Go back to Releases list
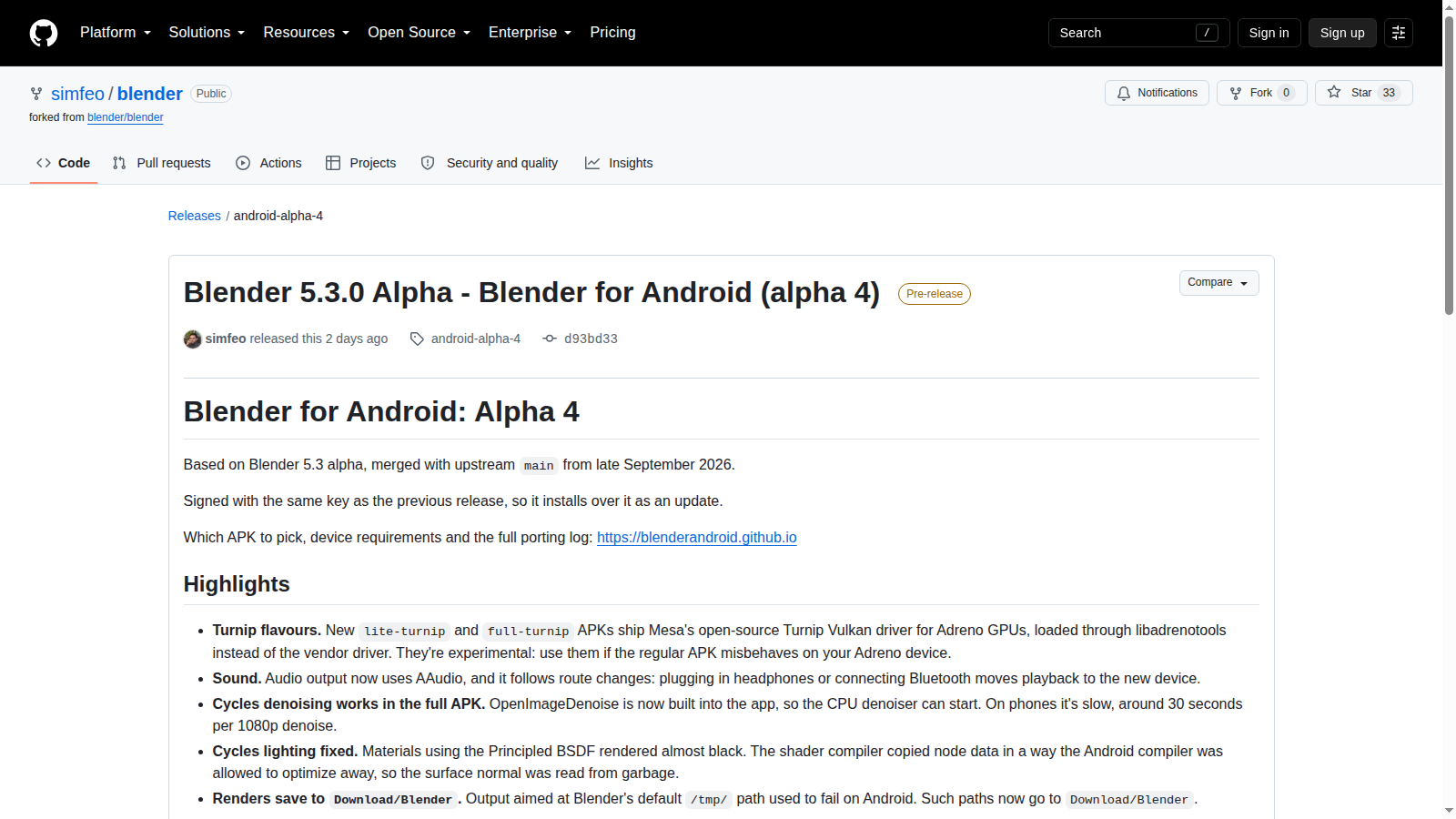This screenshot has height=819, width=1456. [195, 216]
